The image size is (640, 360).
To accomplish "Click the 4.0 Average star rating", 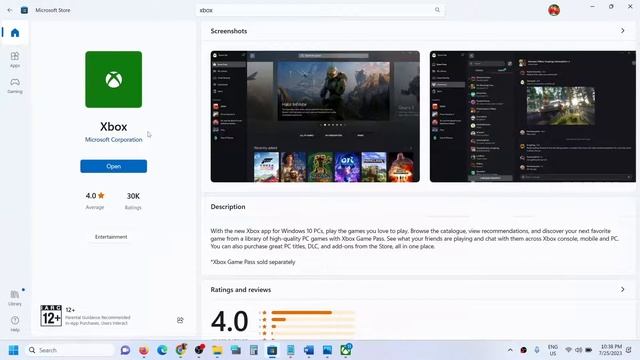I will 95,200.
